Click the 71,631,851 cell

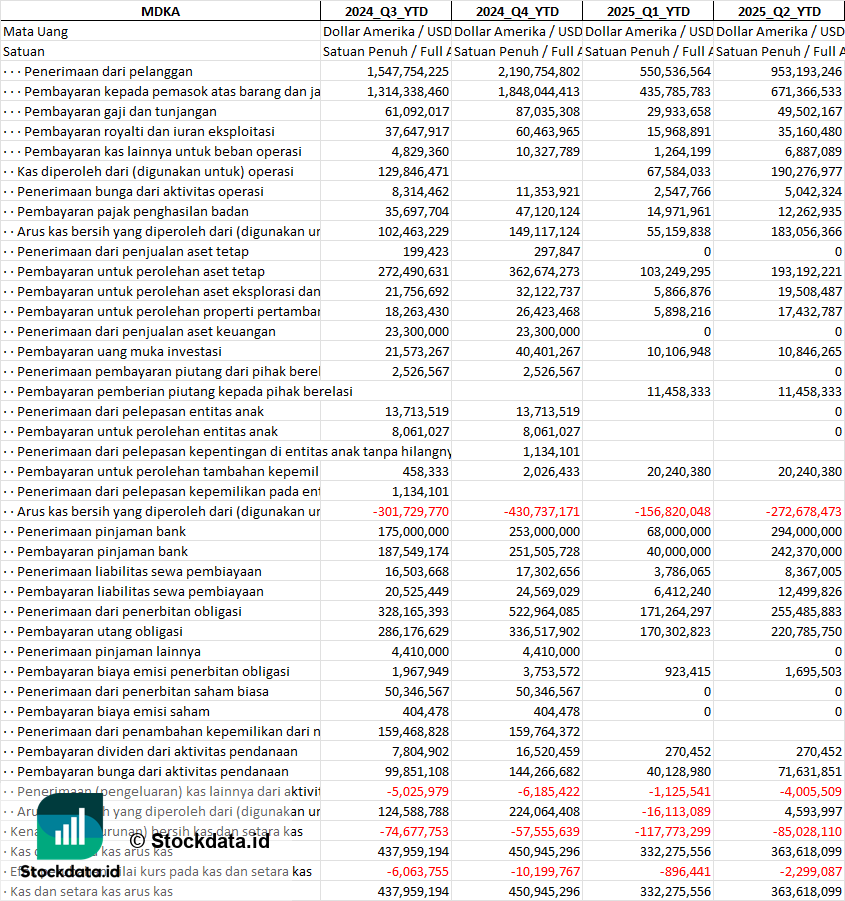(779, 772)
